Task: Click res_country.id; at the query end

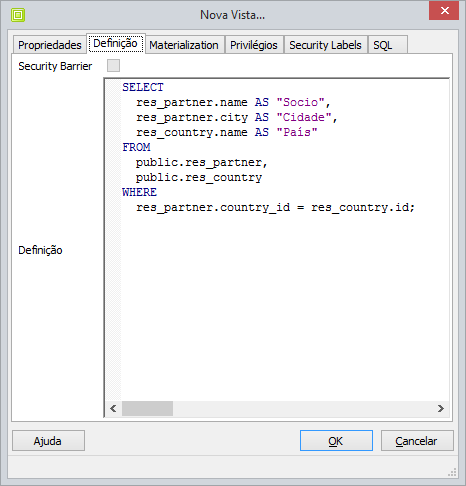Action: click(x=363, y=208)
